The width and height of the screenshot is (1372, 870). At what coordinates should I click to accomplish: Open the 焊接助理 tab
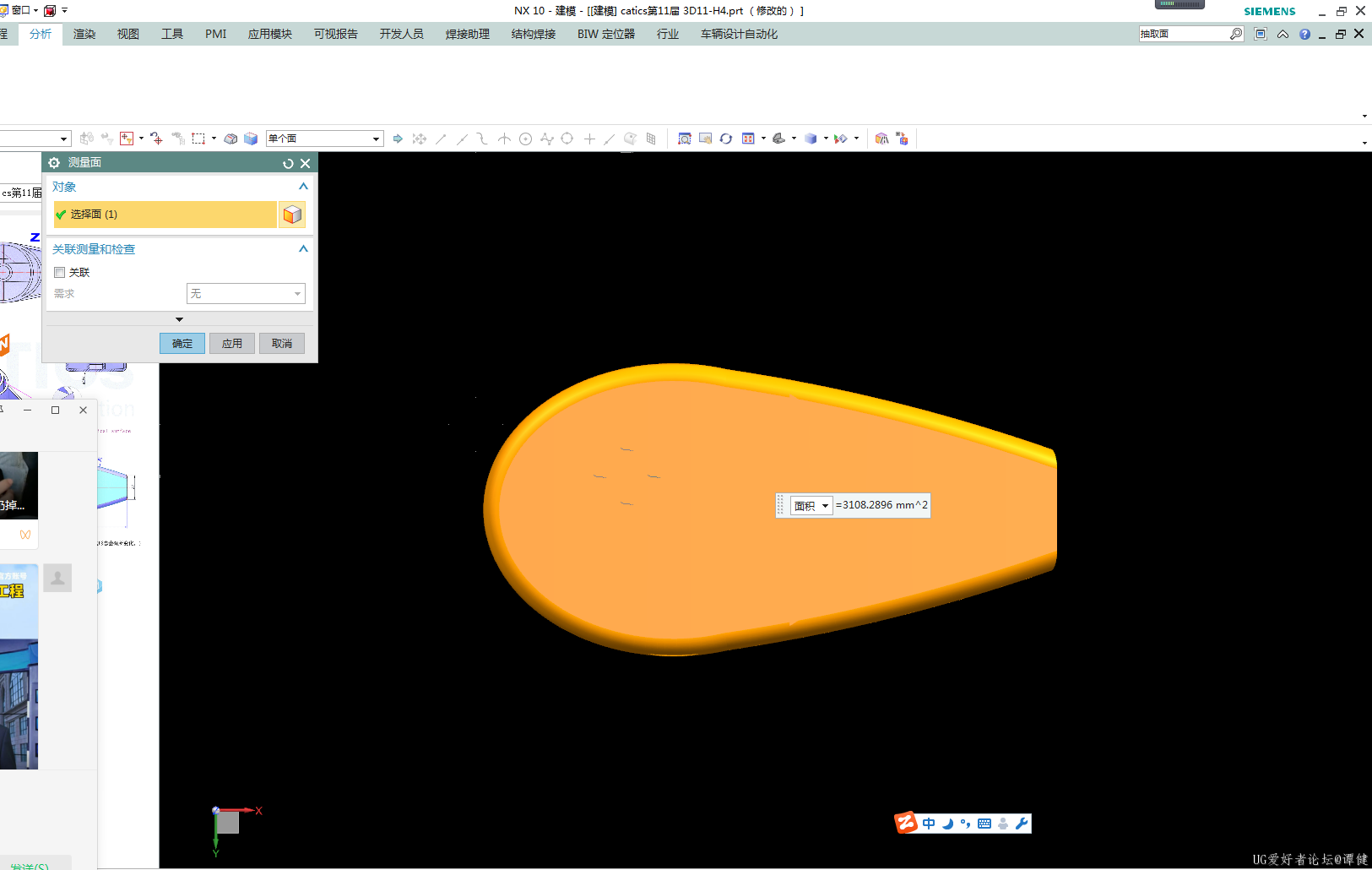click(468, 34)
